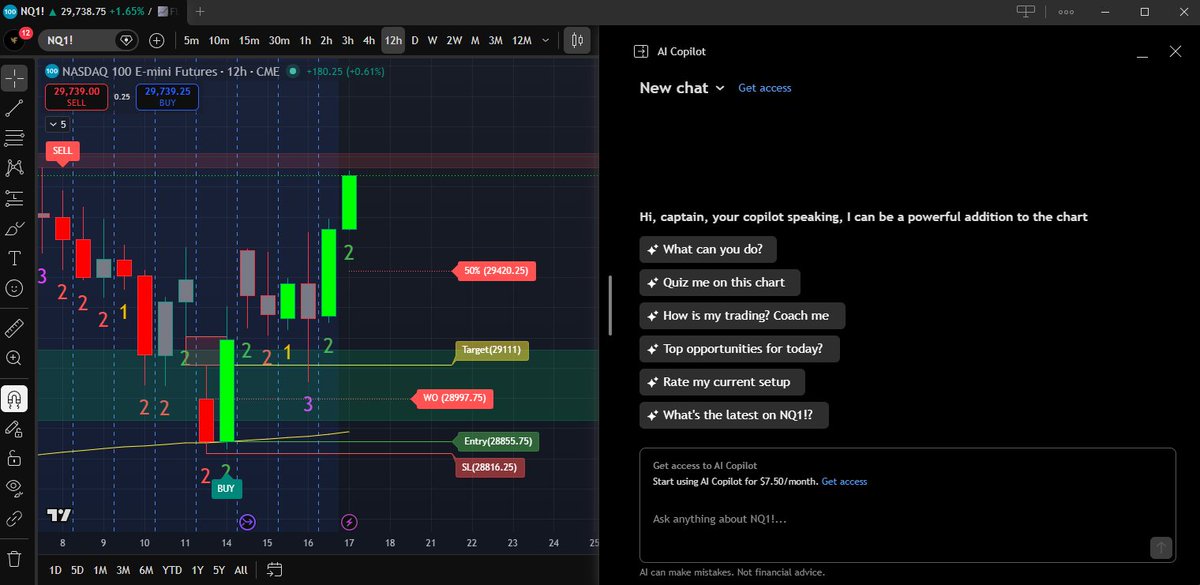This screenshot has height=585, width=1200.
Task: Click the link drawings chain icon
Action: (x=14, y=518)
